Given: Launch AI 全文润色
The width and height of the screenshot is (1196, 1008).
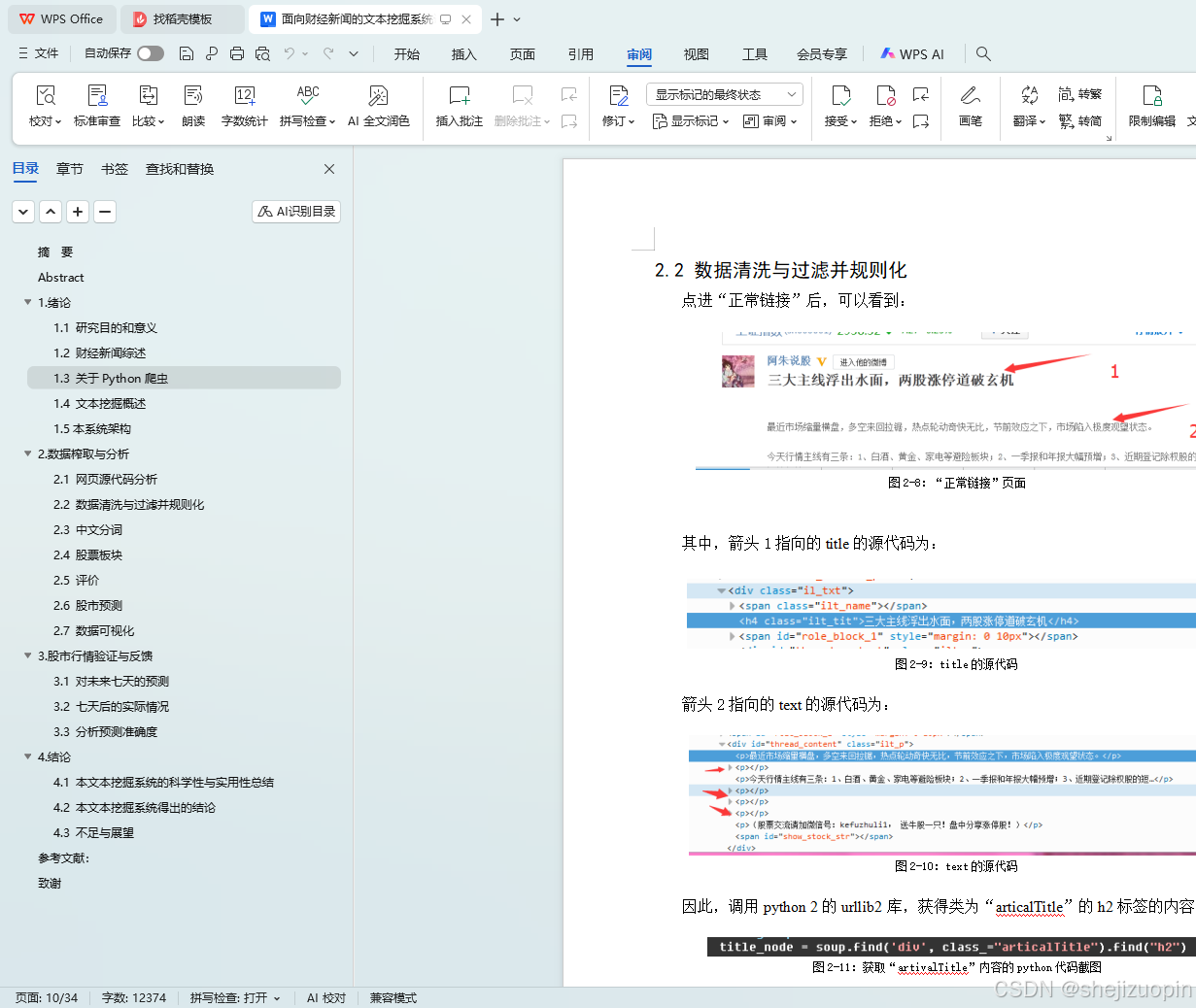Looking at the screenshot, I should (378, 106).
